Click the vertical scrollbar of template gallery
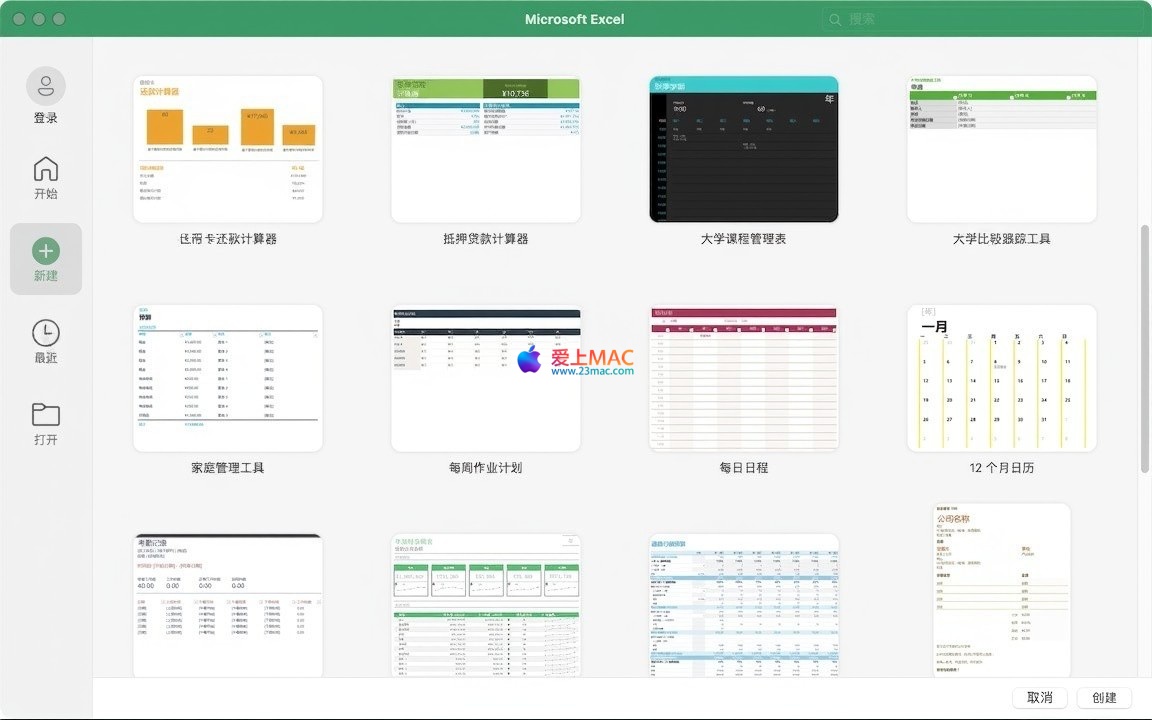The image size is (1152, 720). (1145, 350)
